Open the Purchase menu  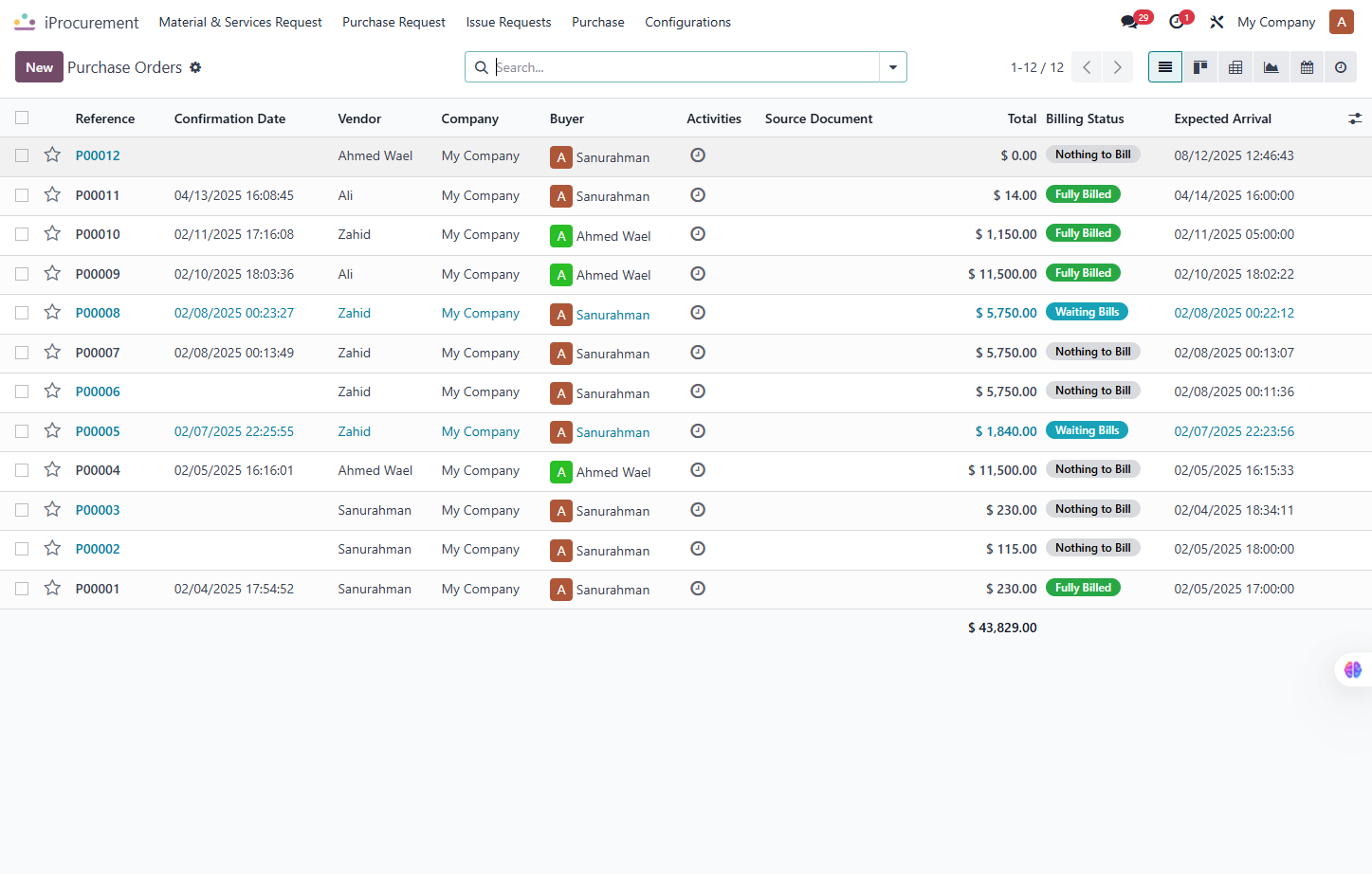pyautogui.click(x=598, y=22)
